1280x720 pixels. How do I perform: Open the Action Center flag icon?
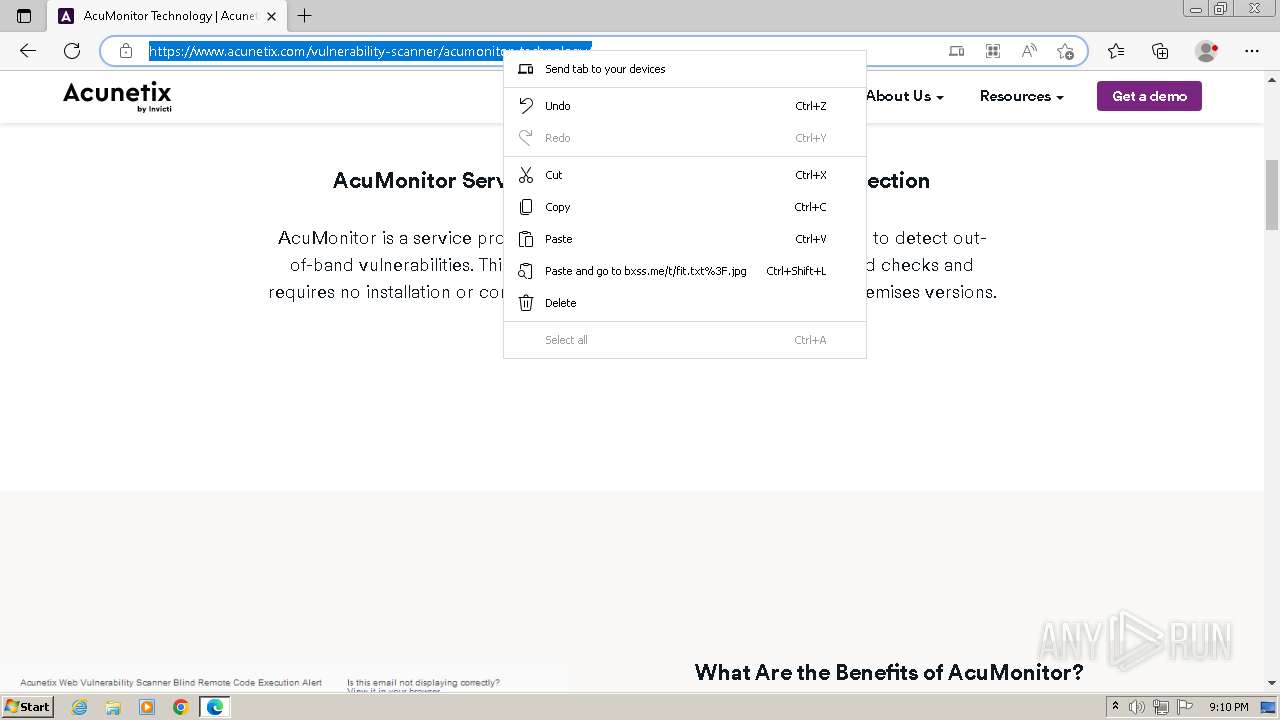[1183, 707]
